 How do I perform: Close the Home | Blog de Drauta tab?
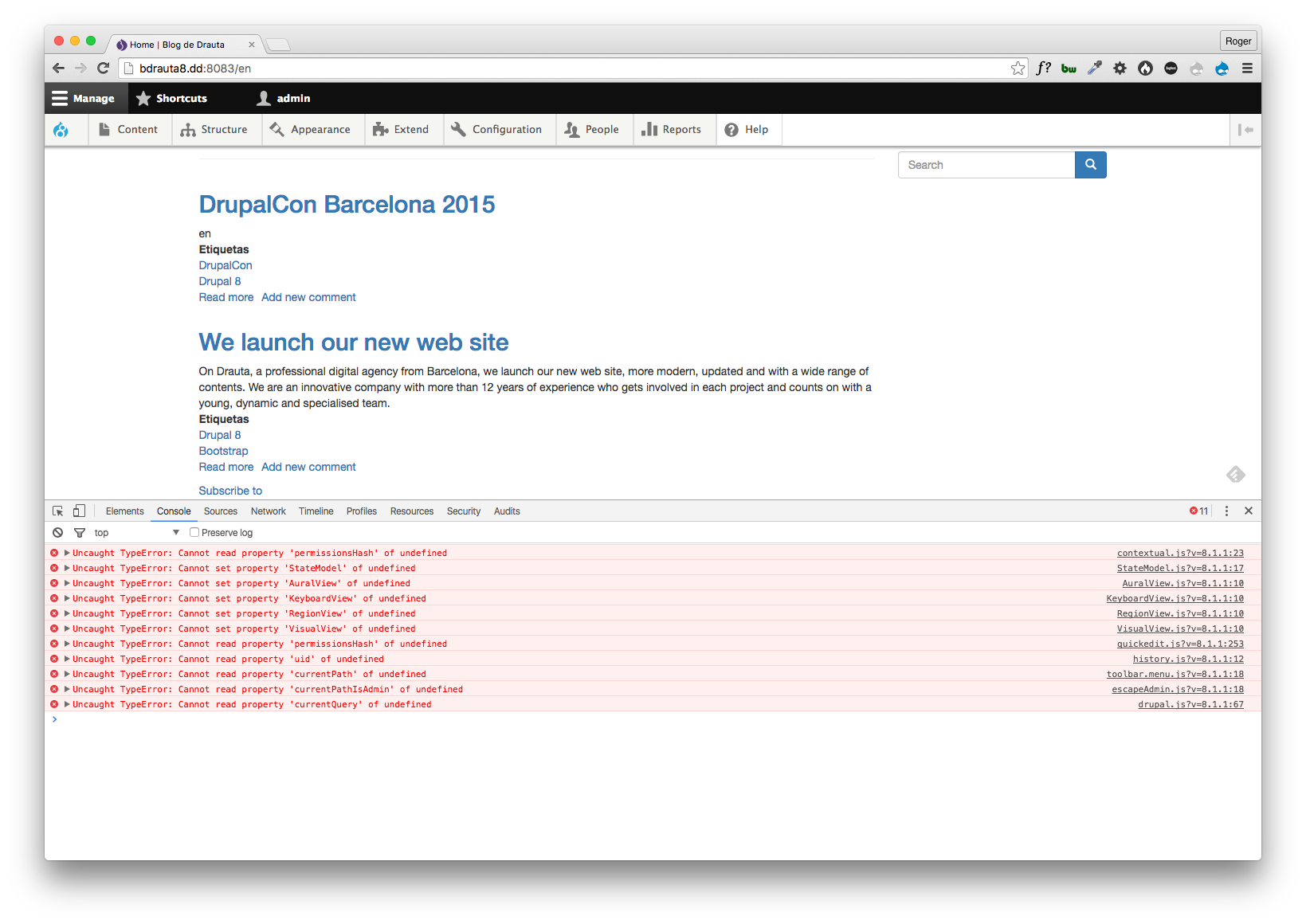(252, 45)
